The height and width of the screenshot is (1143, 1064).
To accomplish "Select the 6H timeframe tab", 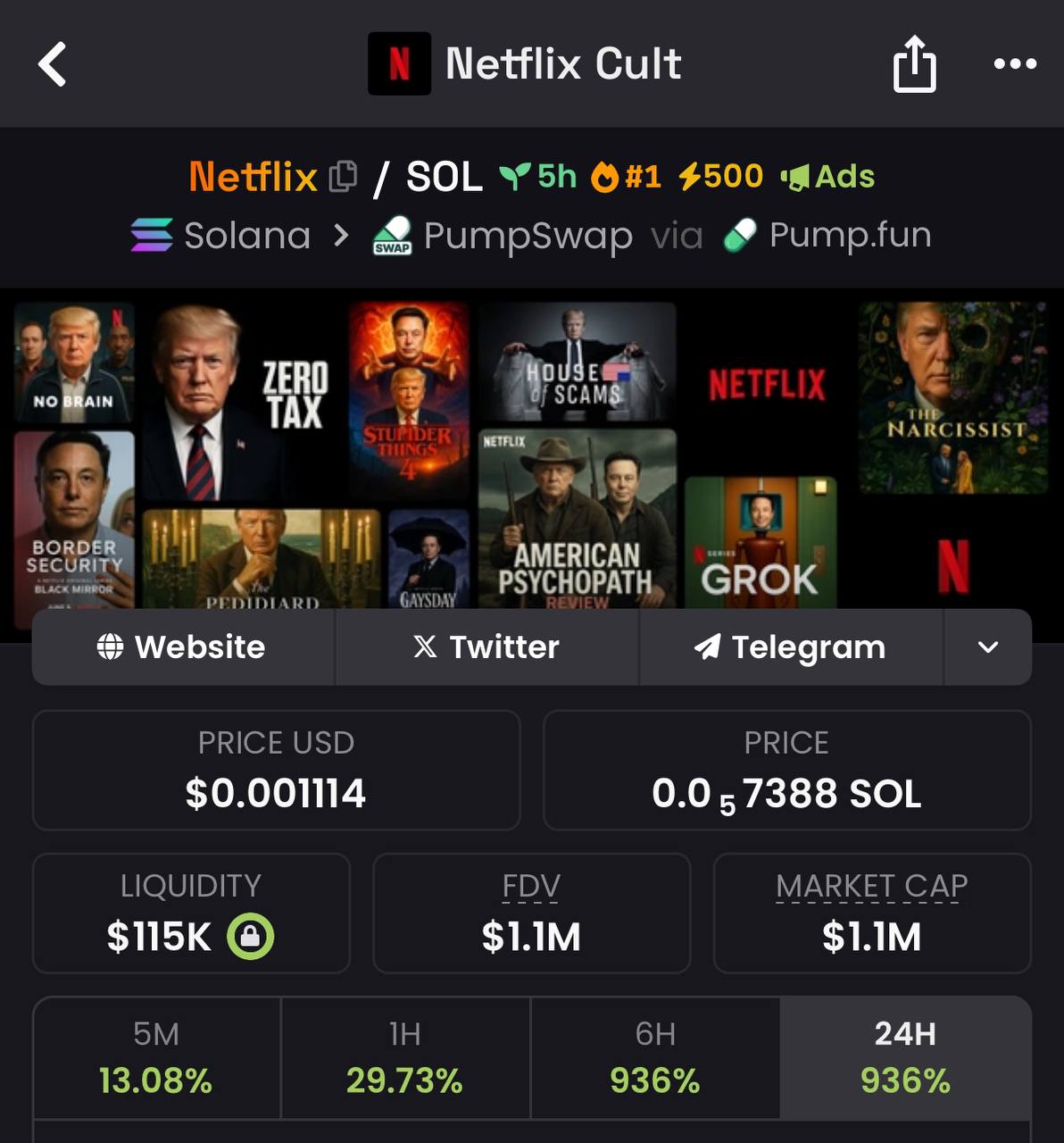I will (655, 1058).
